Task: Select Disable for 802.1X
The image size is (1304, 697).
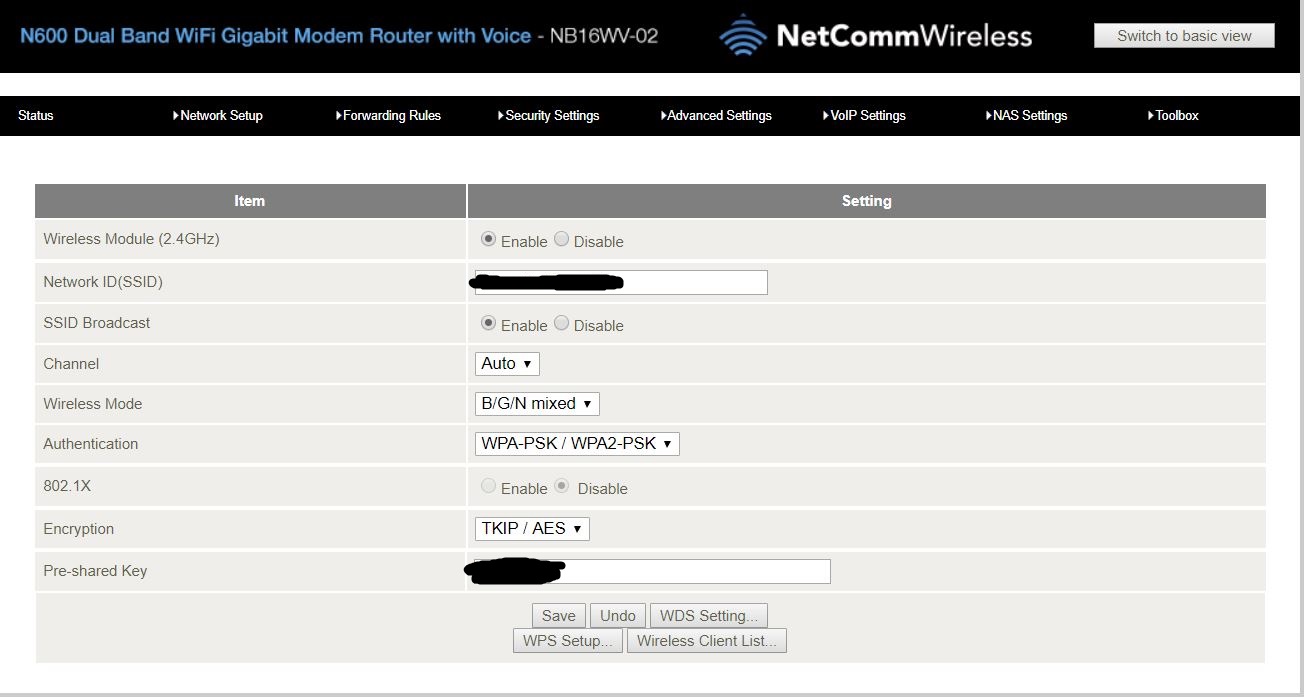Action: (562, 487)
